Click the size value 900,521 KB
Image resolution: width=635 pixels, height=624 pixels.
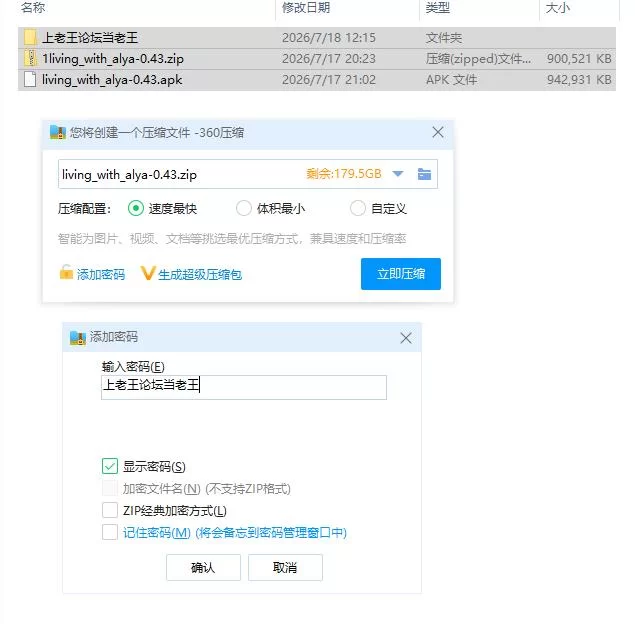(579, 59)
